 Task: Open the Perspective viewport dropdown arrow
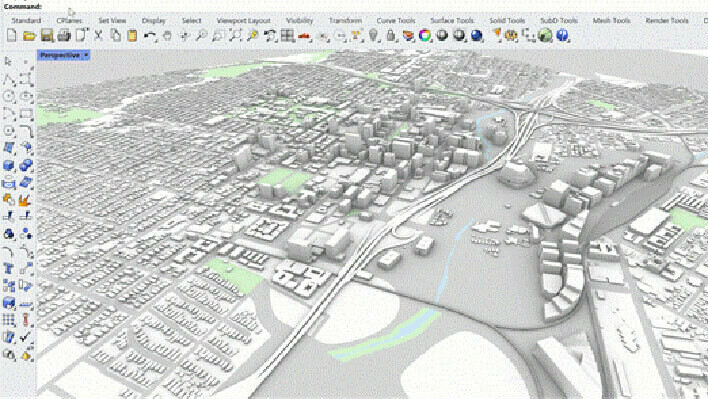click(86, 55)
